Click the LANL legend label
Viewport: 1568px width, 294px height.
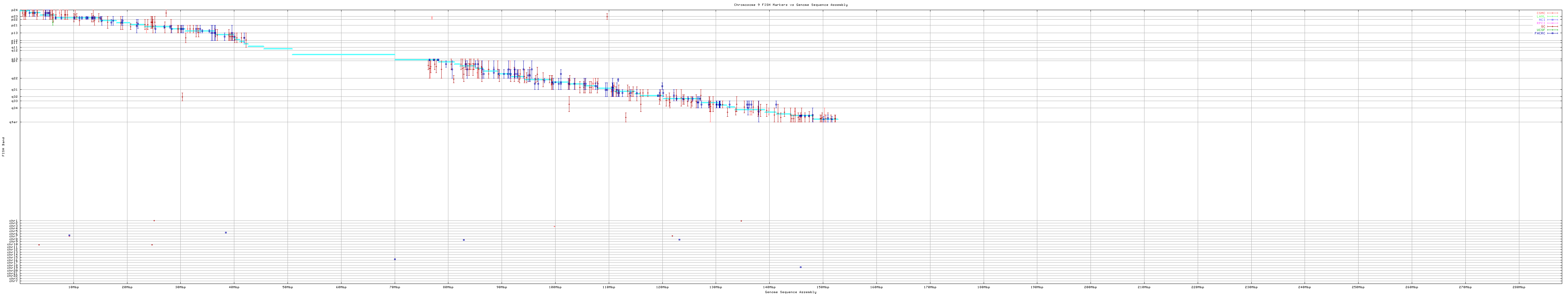[1541, 17]
